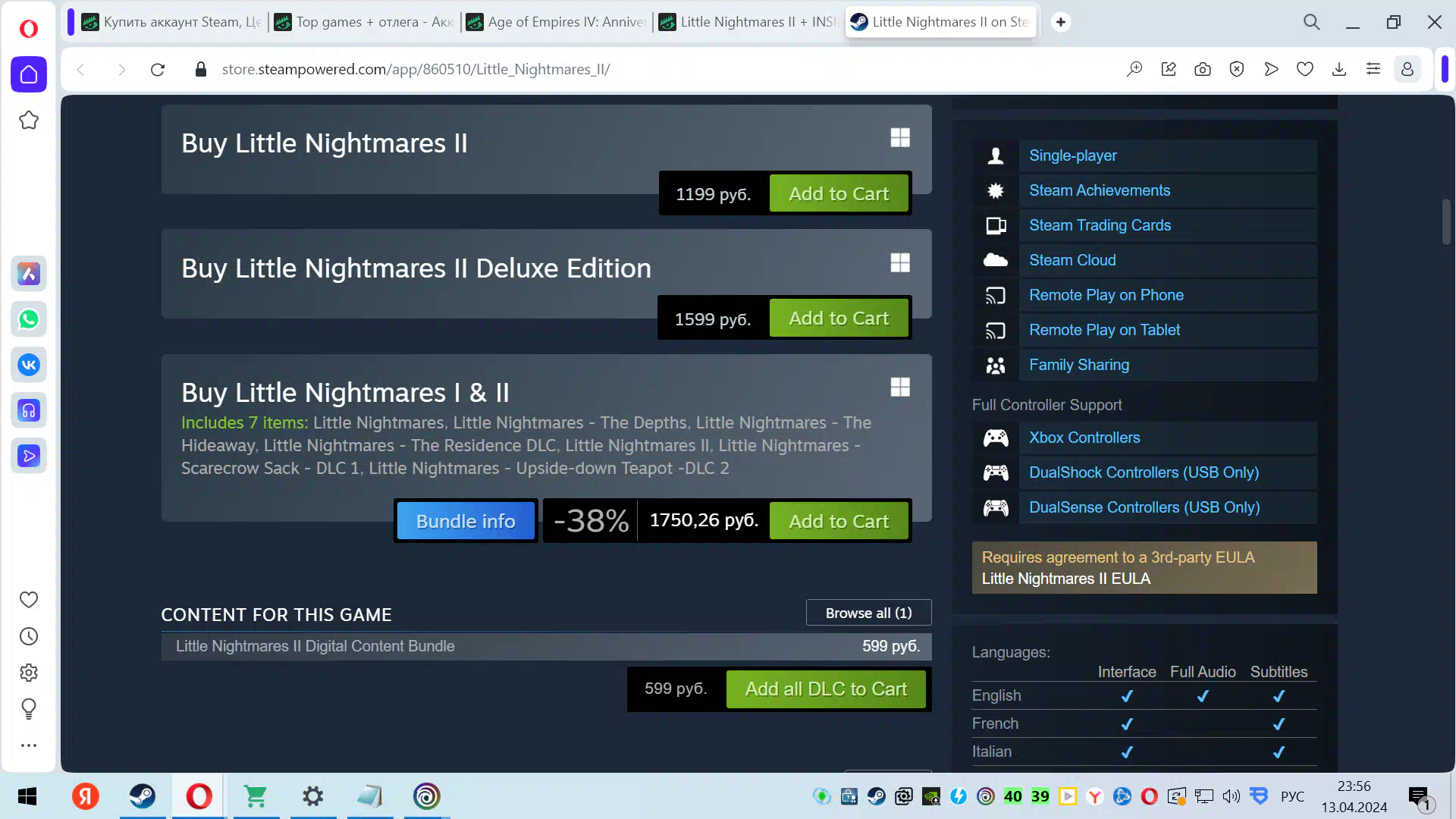Screen dimensions: 1456x819
Task: Open sidebar three-dots more options
Action: click(x=29, y=745)
